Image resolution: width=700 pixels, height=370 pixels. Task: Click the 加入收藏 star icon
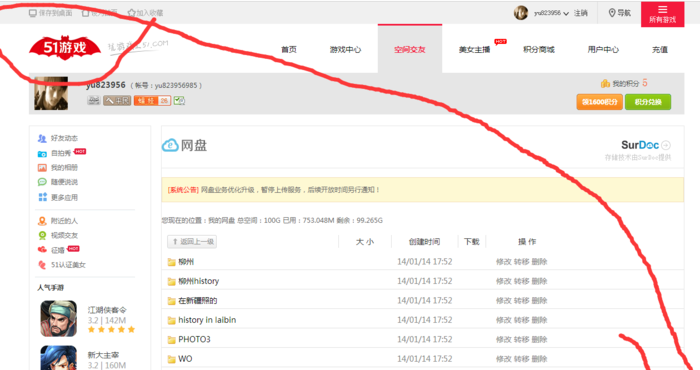131,13
